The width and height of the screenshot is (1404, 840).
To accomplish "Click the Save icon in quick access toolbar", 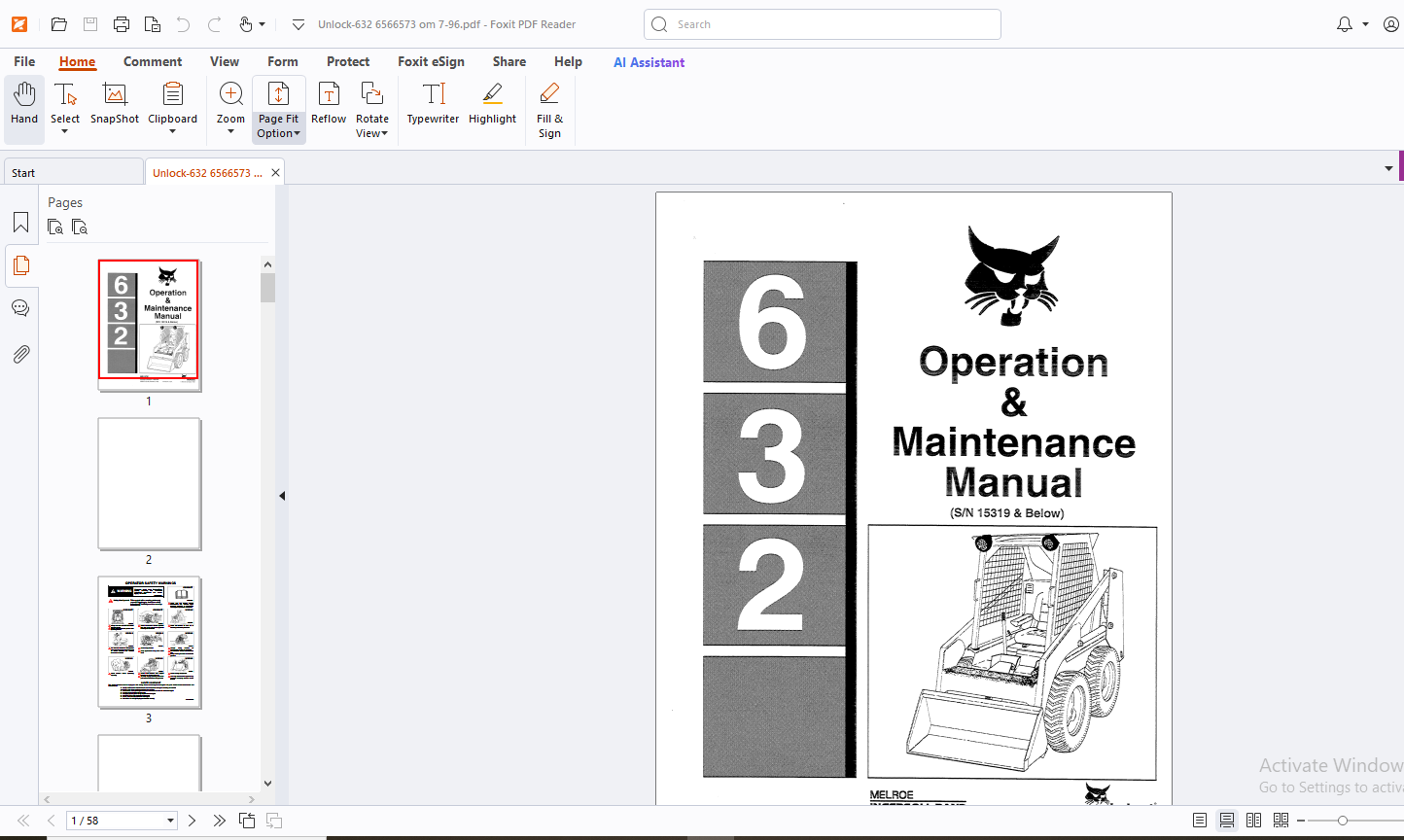I will [90, 24].
